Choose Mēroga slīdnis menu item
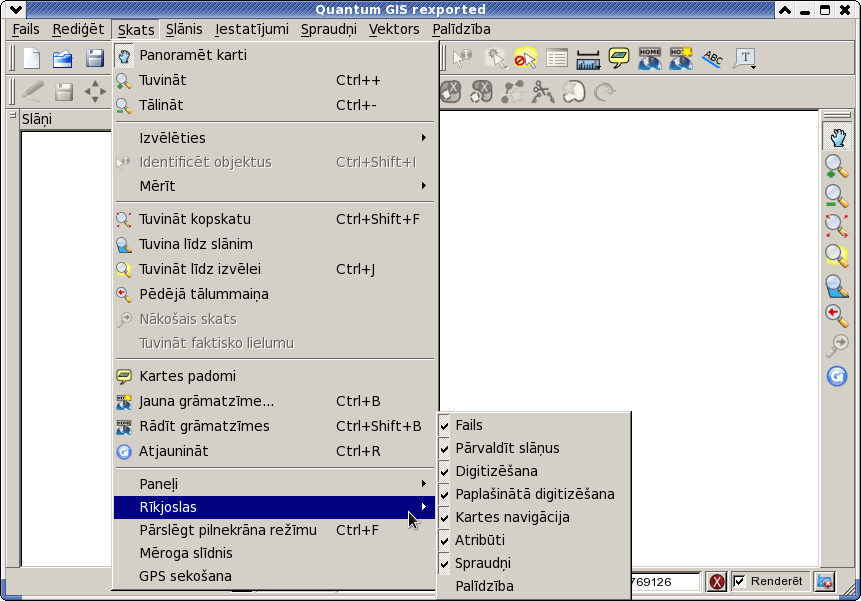 coord(275,553)
